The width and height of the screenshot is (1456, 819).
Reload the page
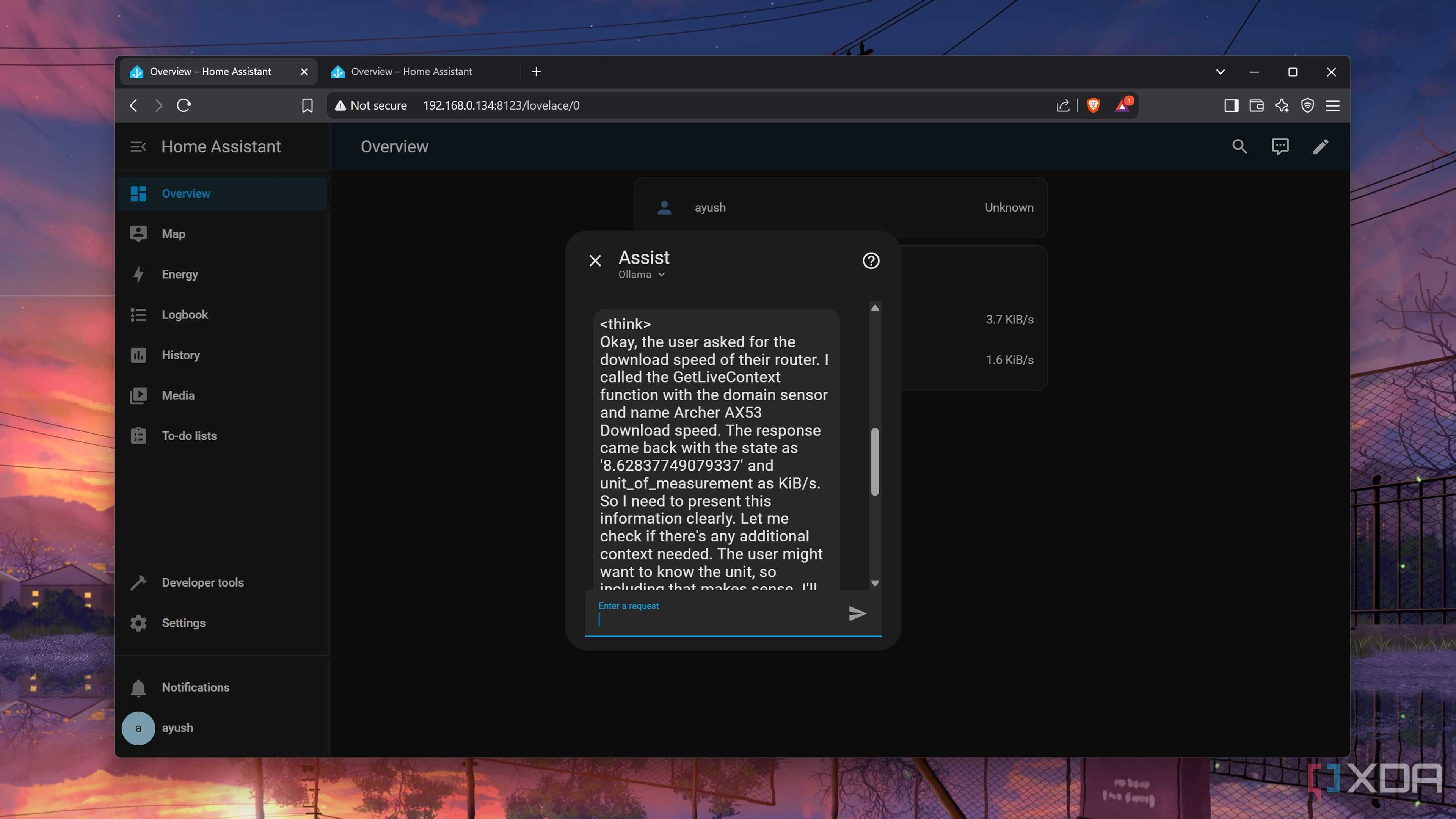point(184,106)
